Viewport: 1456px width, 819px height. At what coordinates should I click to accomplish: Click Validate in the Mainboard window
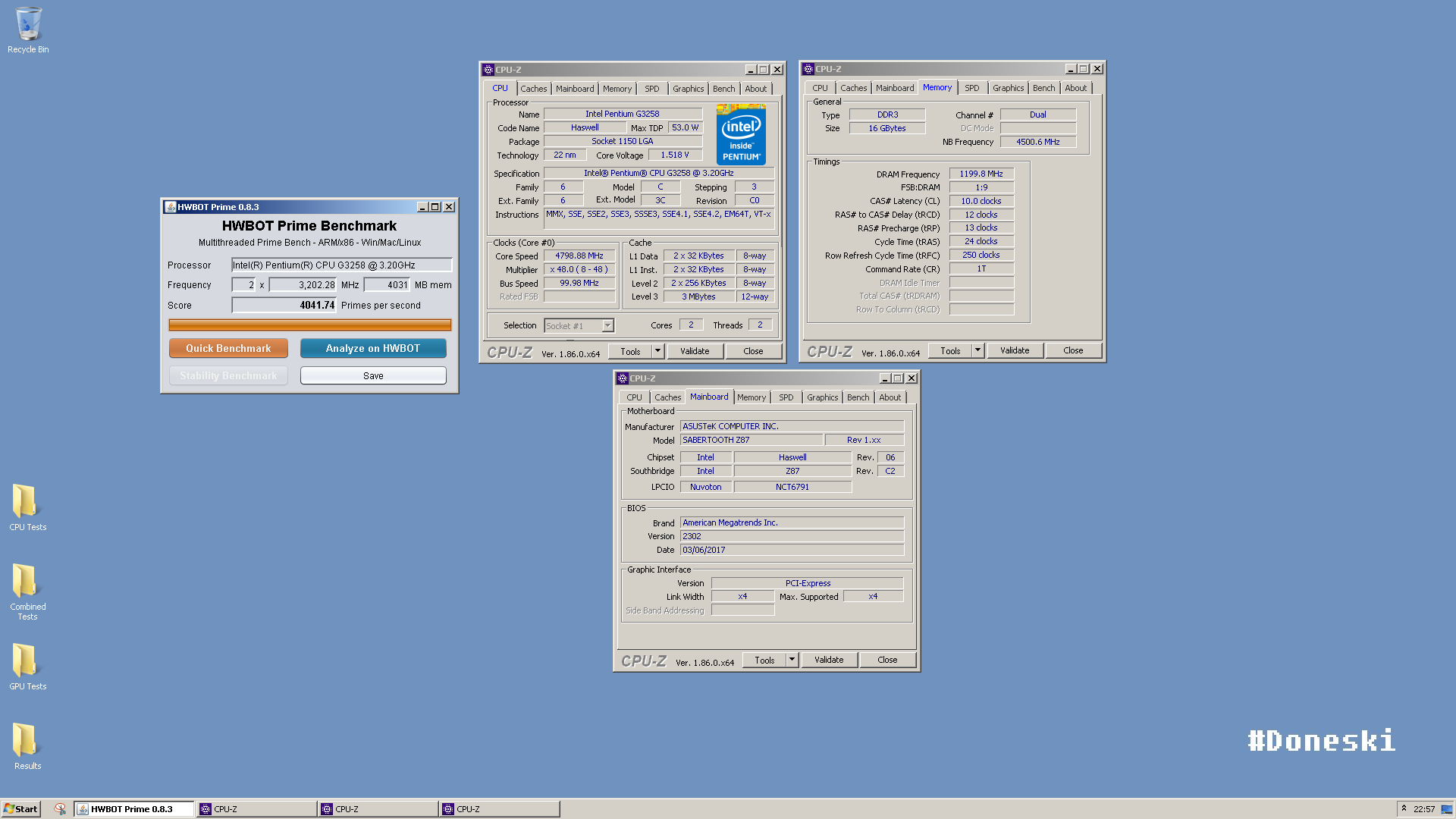pyautogui.click(x=829, y=660)
